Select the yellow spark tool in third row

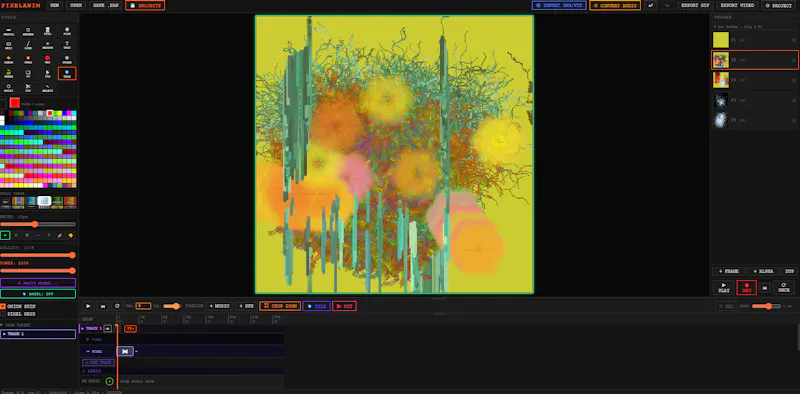[9, 59]
